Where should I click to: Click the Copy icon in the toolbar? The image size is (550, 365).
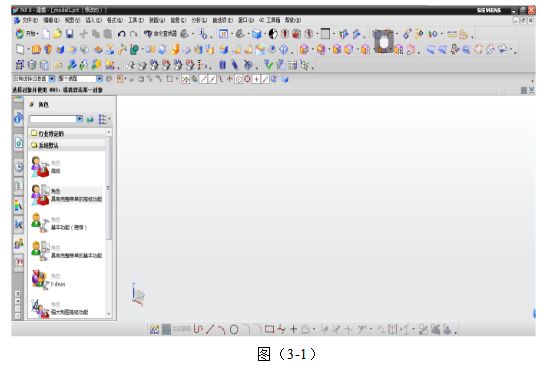pos(95,34)
